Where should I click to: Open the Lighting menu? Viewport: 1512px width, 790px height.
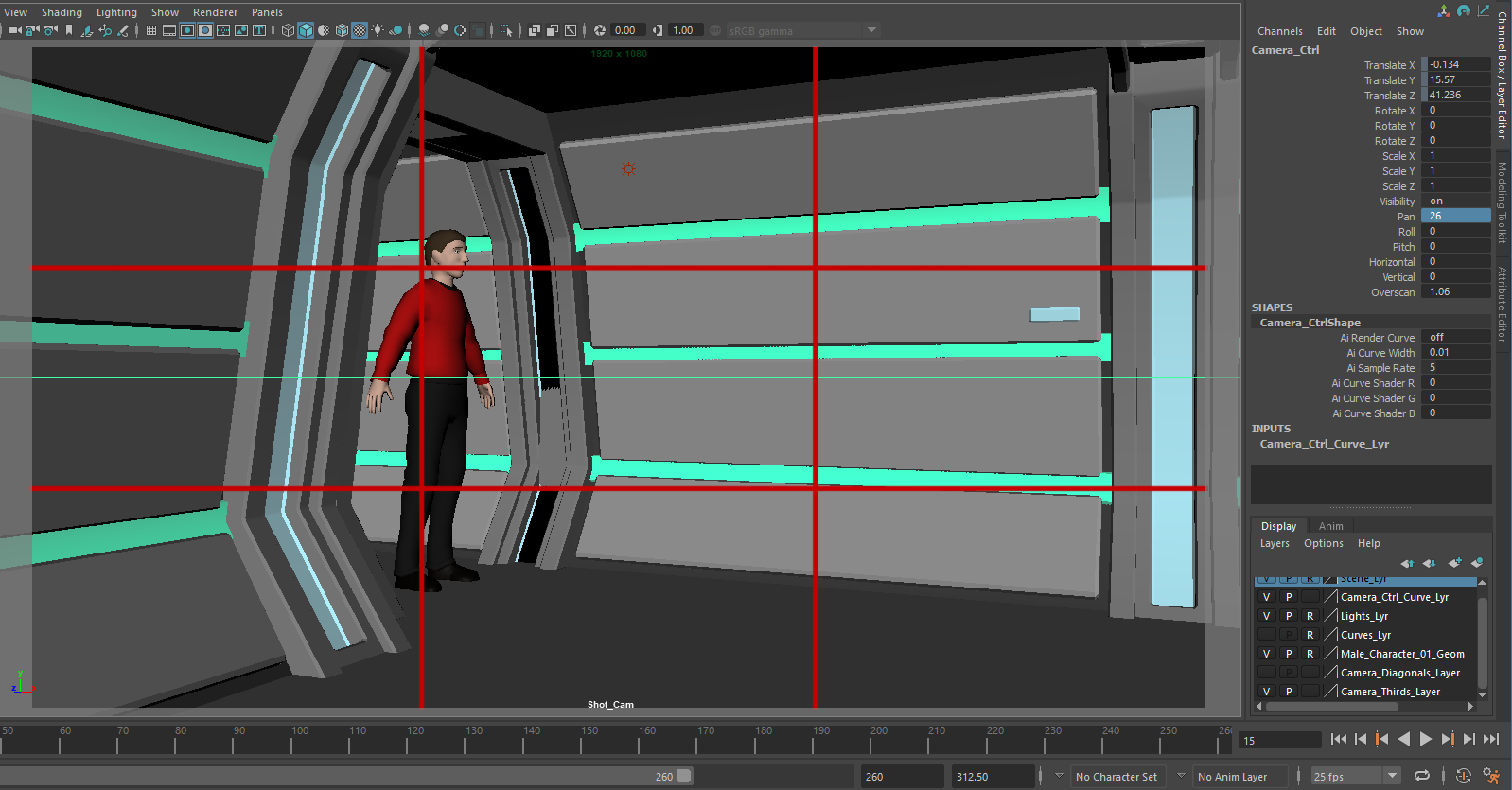point(116,12)
